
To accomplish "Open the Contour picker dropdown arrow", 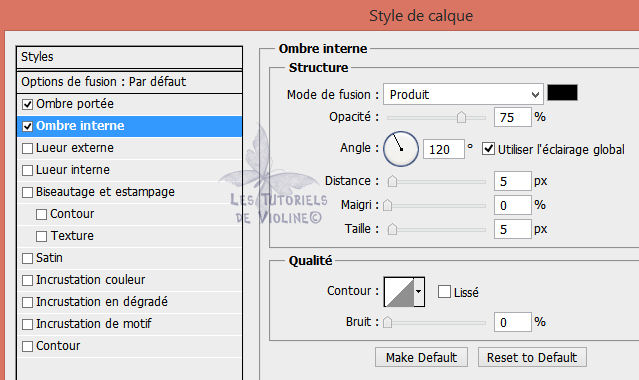I will click(419, 292).
